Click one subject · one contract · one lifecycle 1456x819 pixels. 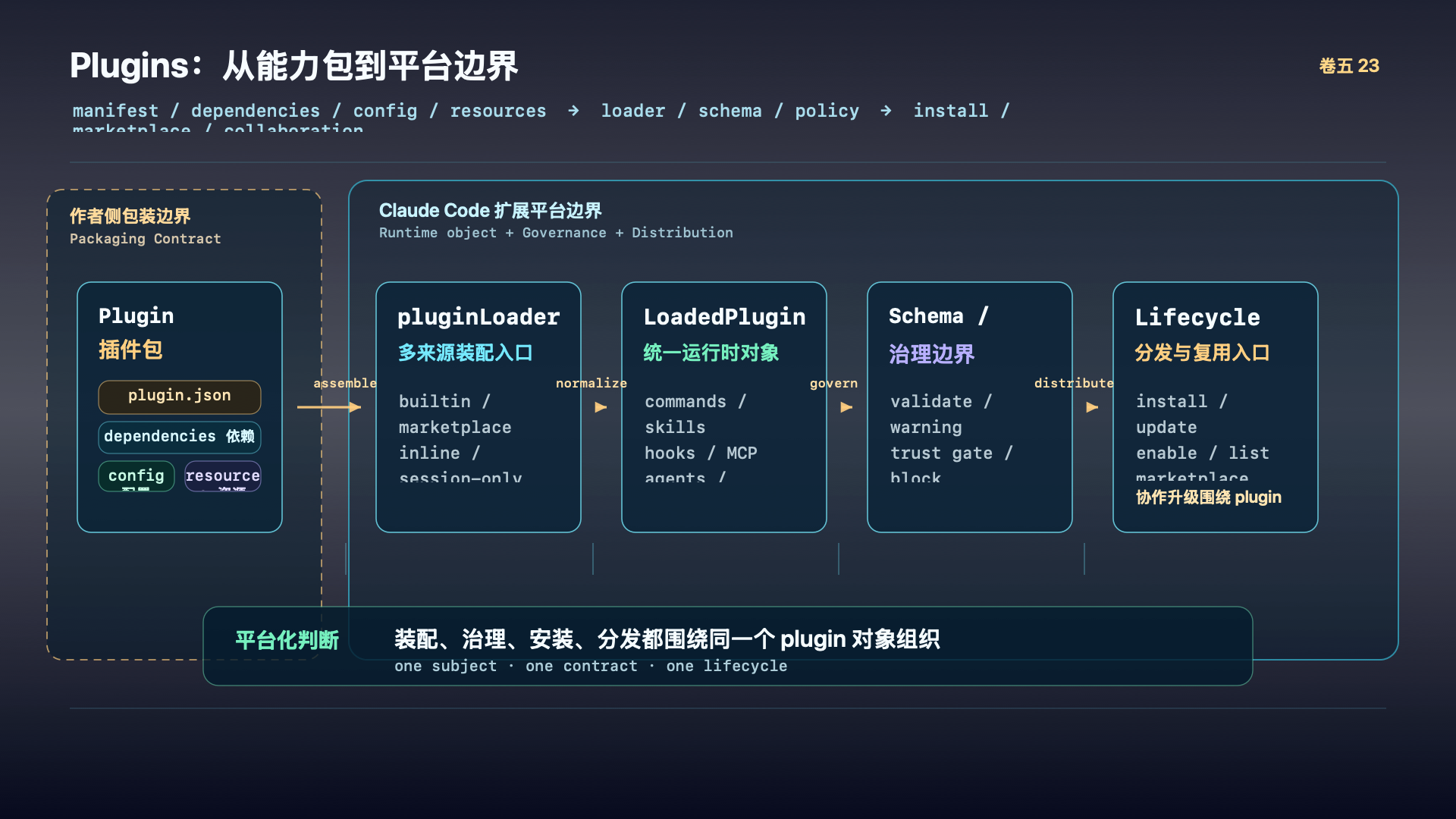591,666
